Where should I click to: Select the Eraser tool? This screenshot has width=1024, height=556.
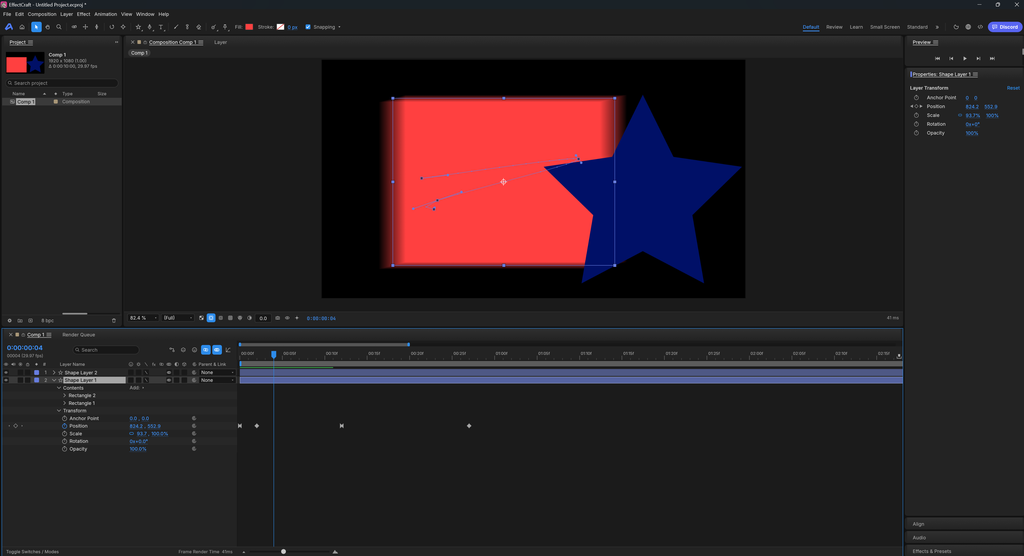click(199, 27)
